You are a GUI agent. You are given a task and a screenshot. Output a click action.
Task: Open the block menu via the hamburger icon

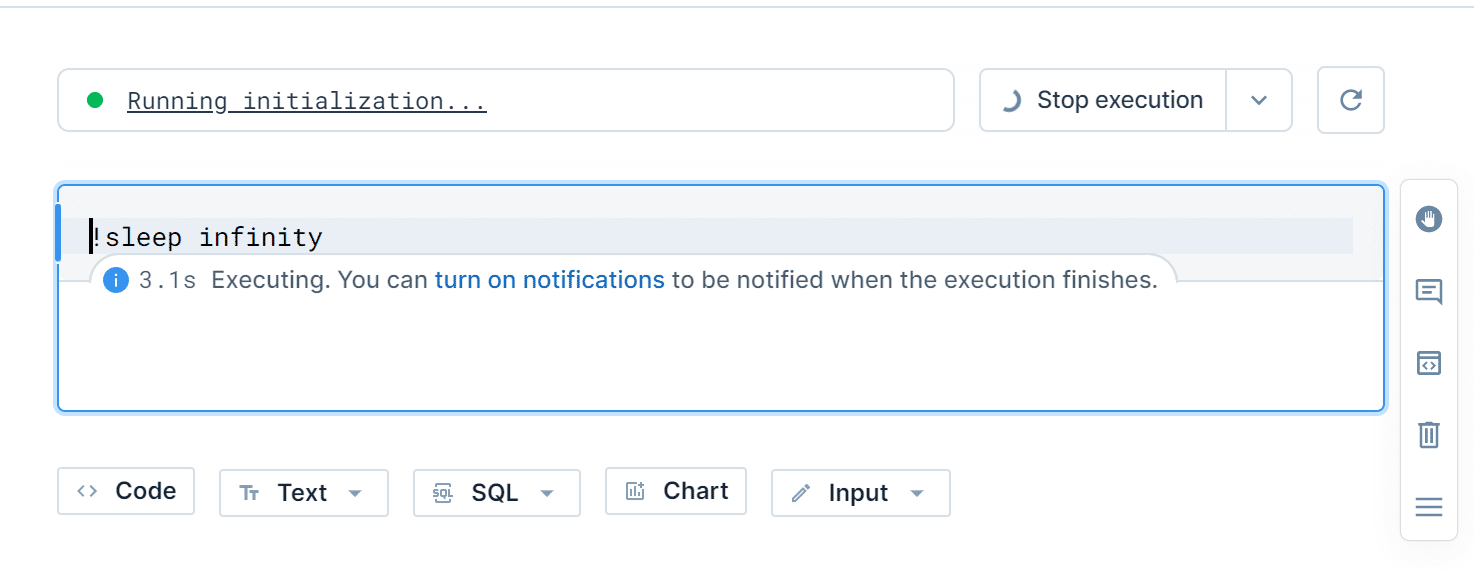pyautogui.click(x=1429, y=507)
